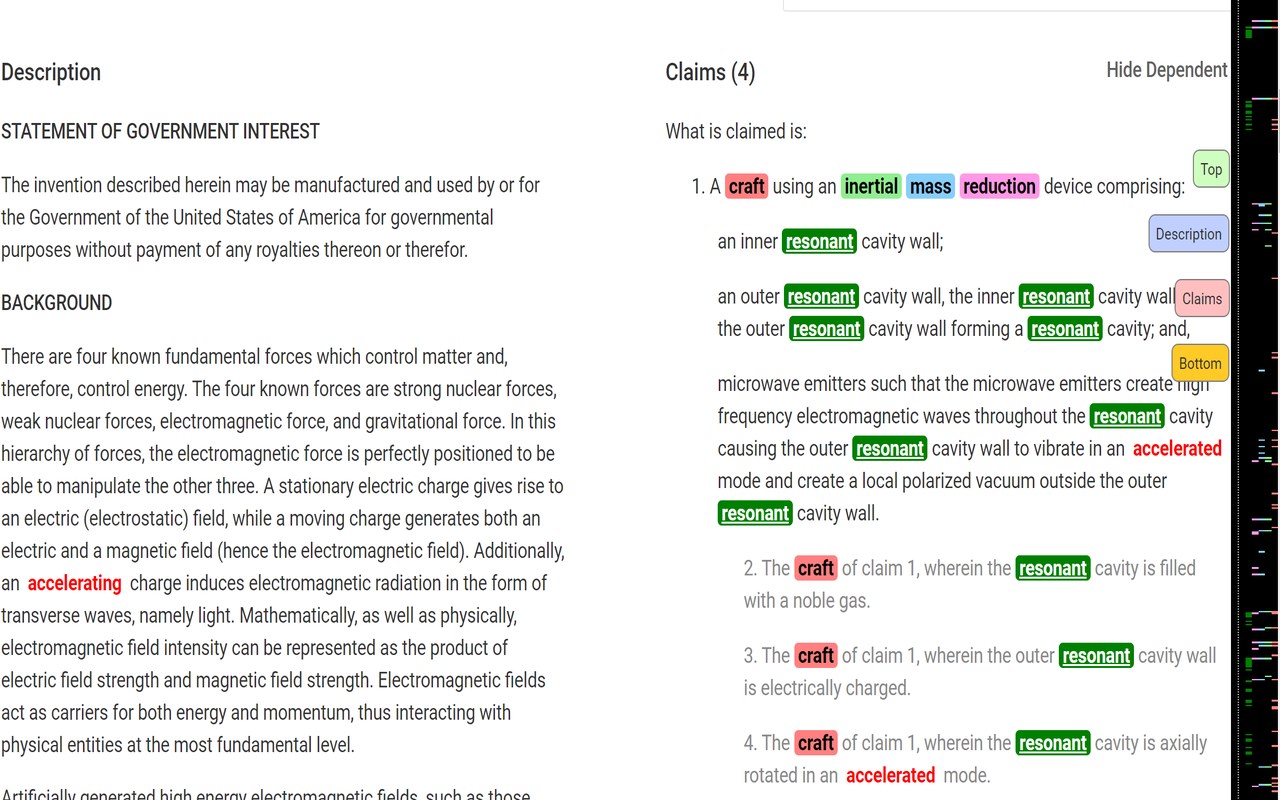Screen dimensions: 1280x800
Task: Click "resonant" in claim 4
Action: [1052, 743]
